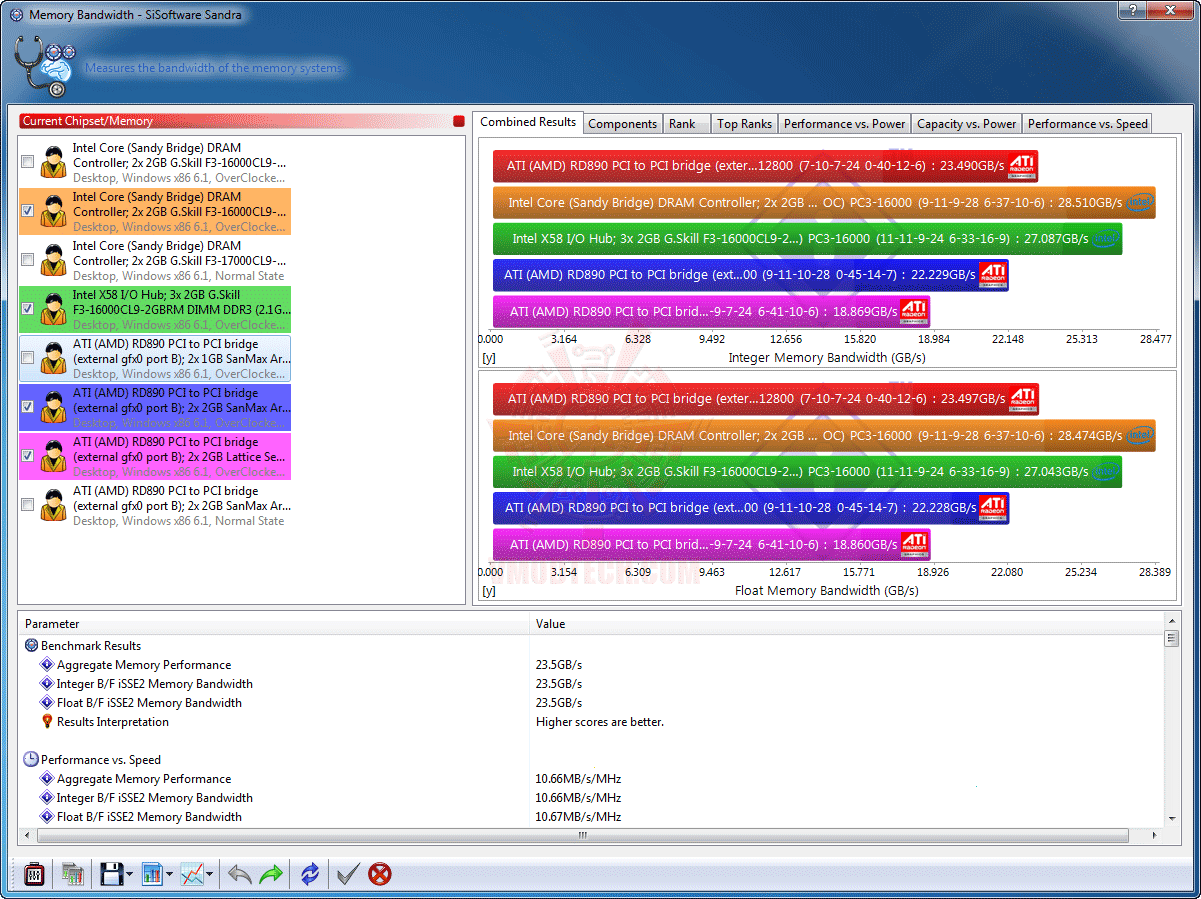Uncheck the green Intel X58 I/O Hub entry
The image size is (1201, 899).
tap(28, 309)
